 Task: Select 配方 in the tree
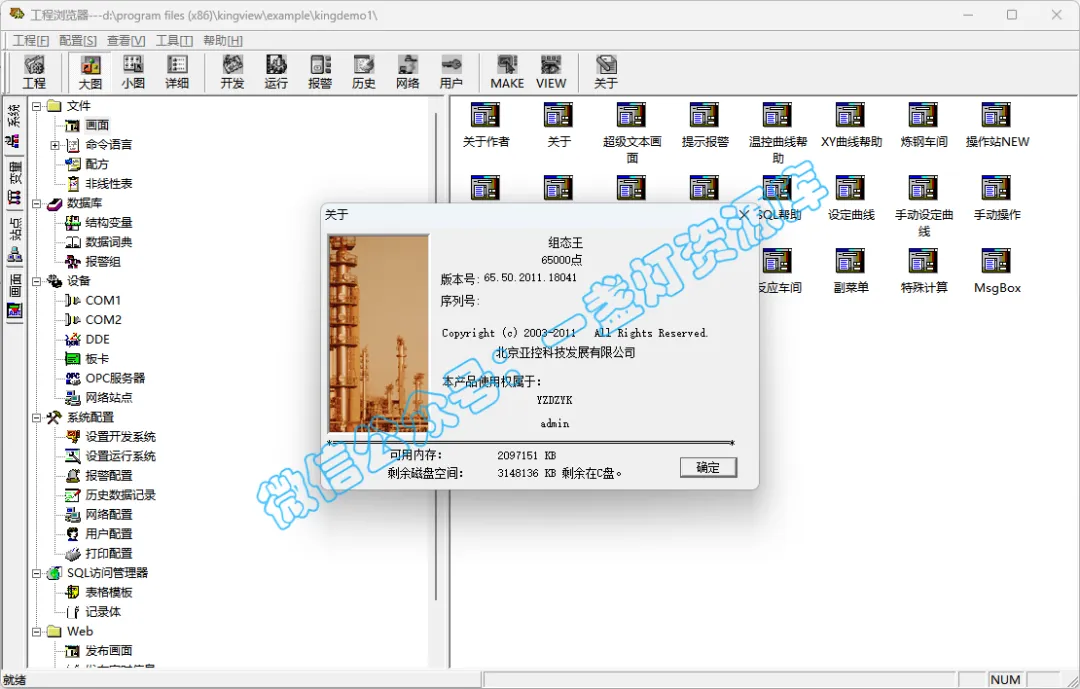coord(96,164)
